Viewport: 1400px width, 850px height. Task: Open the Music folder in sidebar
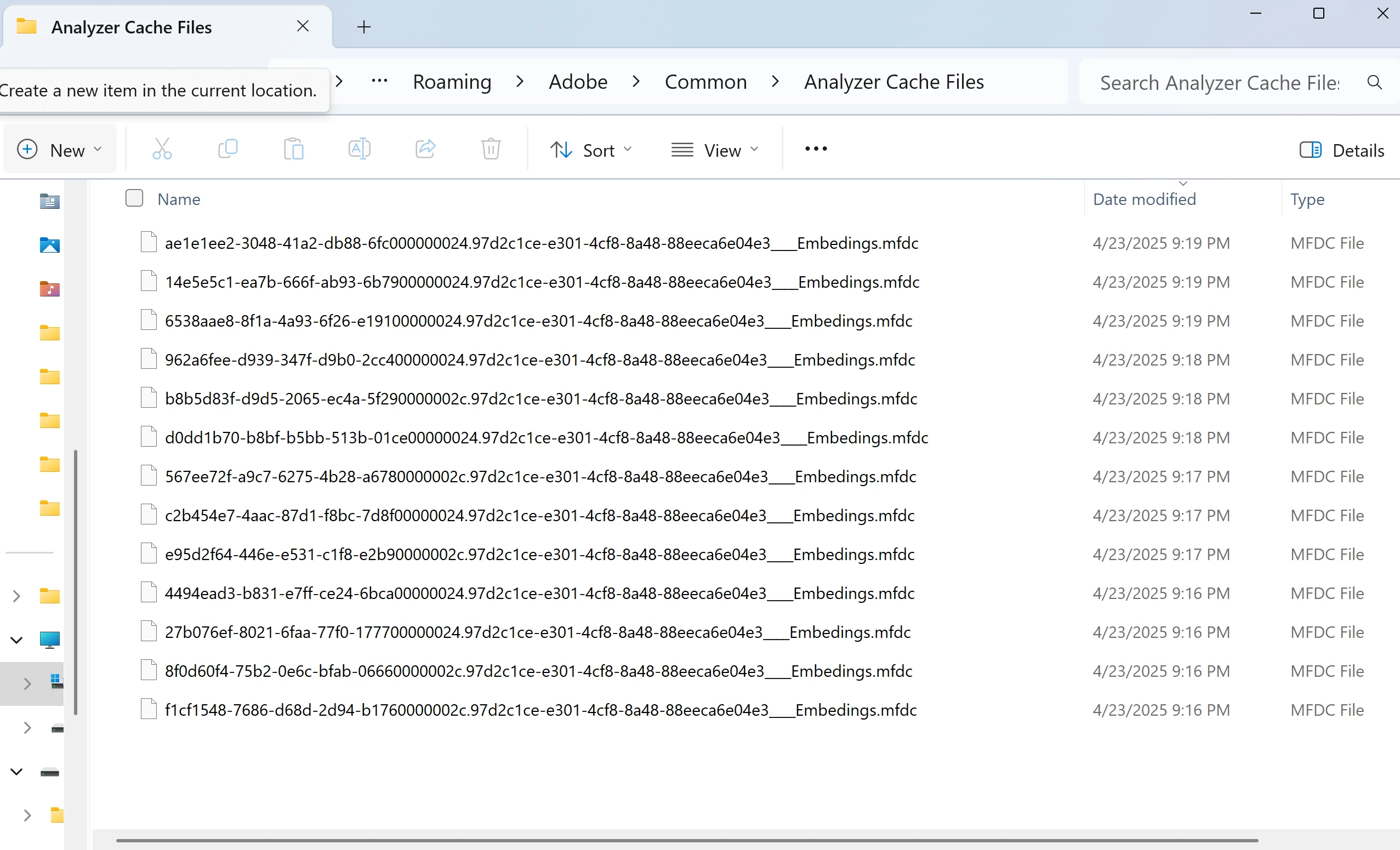click(x=49, y=289)
